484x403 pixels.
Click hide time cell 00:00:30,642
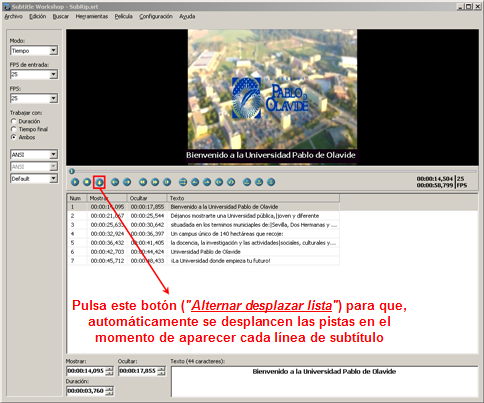click(x=147, y=225)
